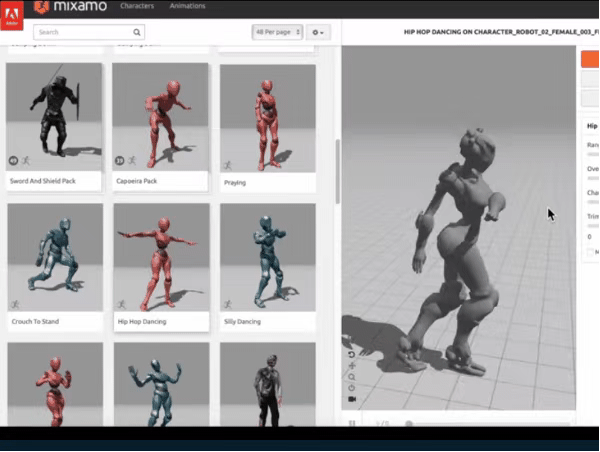Click running figure icon on Praying card
The image size is (600, 452).
[228, 165]
